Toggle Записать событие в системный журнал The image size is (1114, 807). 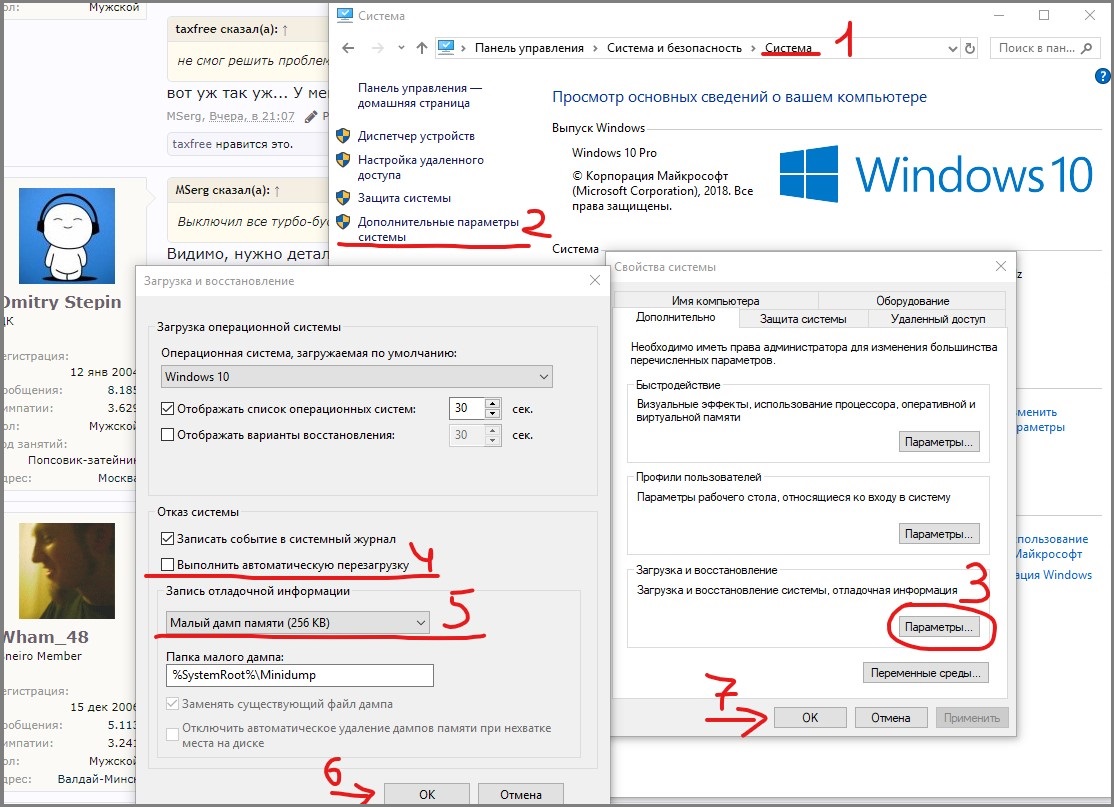click(168, 538)
